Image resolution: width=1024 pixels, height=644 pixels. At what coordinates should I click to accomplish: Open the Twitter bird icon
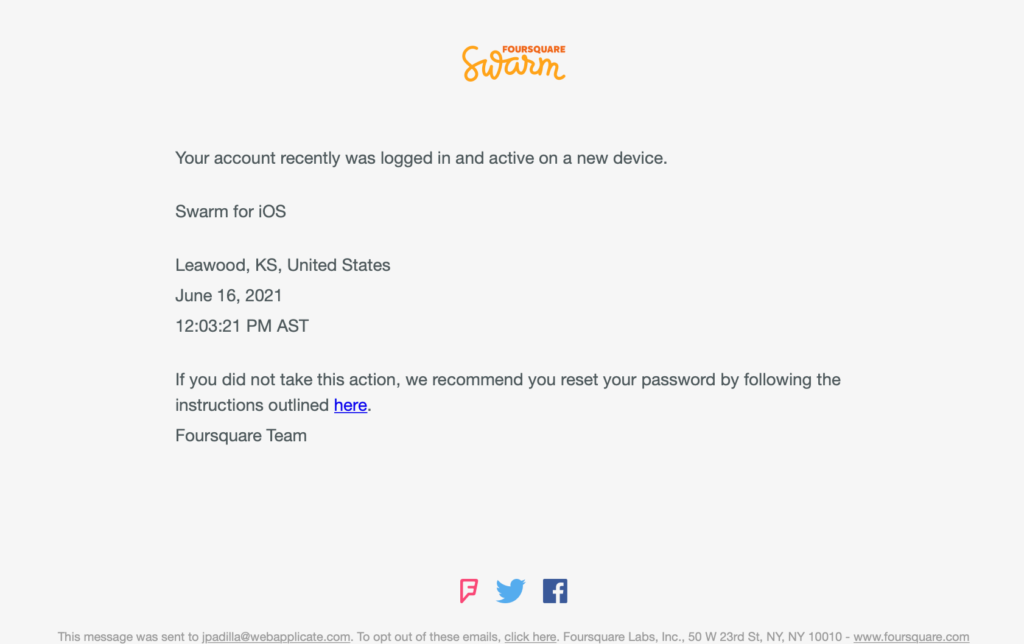pyautogui.click(x=511, y=591)
